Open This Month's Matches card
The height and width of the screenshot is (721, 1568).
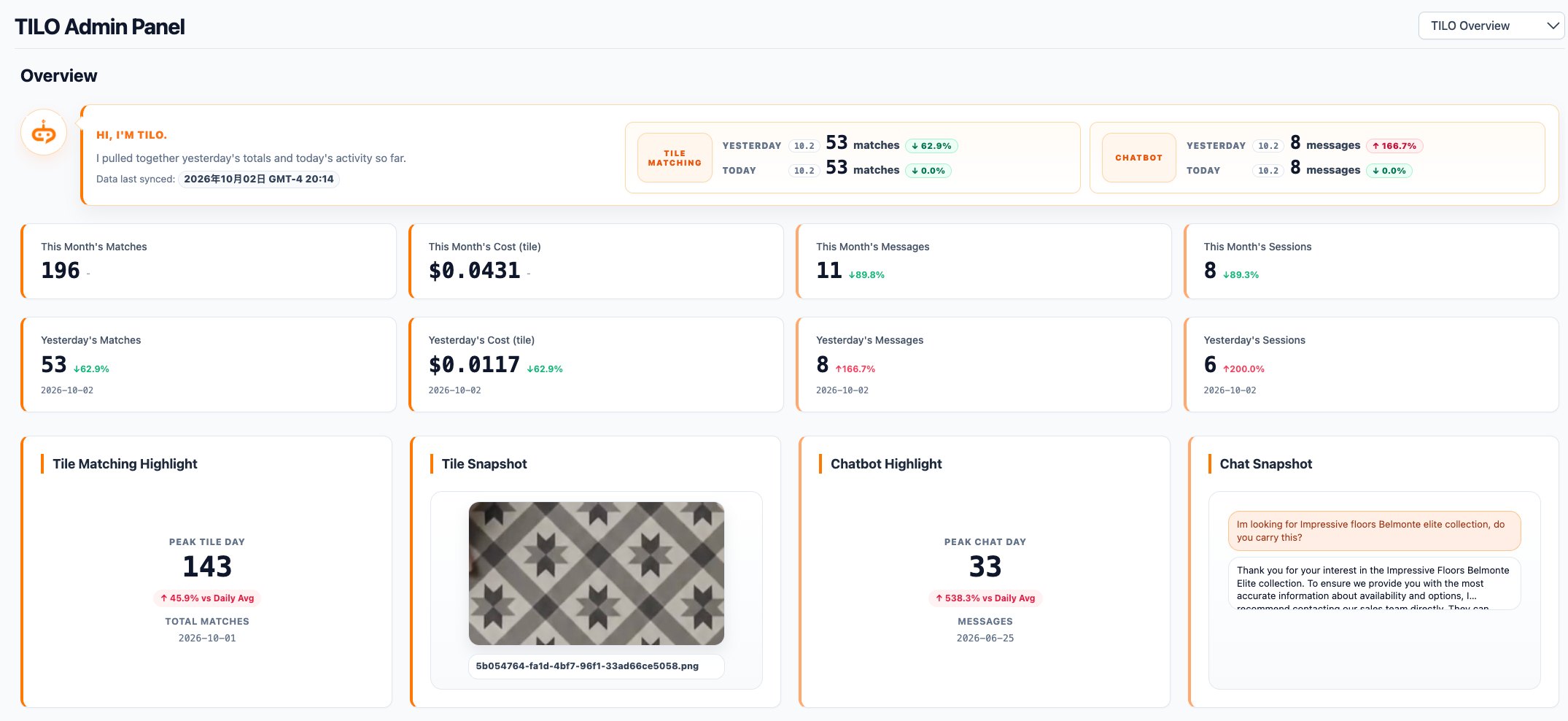pyautogui.click(x=209, y=261)
